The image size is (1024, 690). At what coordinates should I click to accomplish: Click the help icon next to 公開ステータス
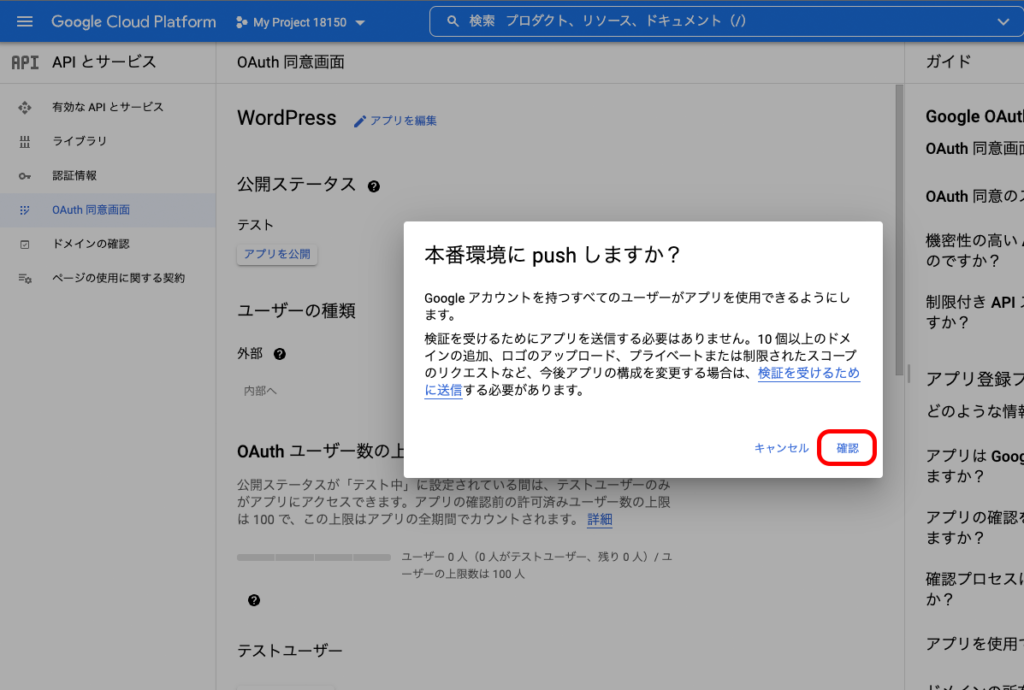click(x=374, y=186)
